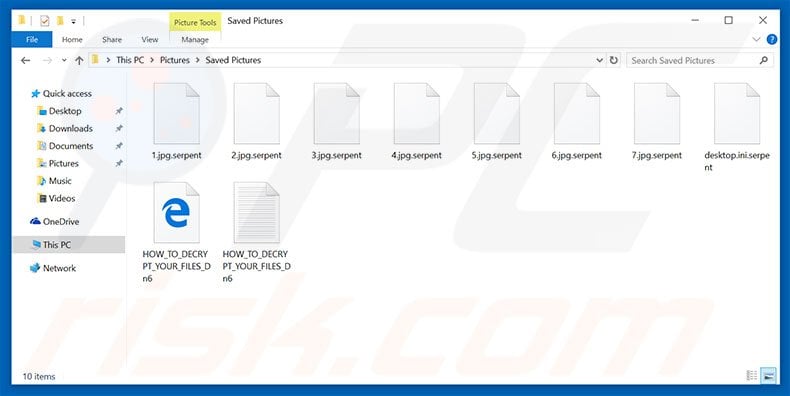Viewport: 790px width, 396px height.
Task: Open the Home ribbon tab
Action: tap(72, 39)
